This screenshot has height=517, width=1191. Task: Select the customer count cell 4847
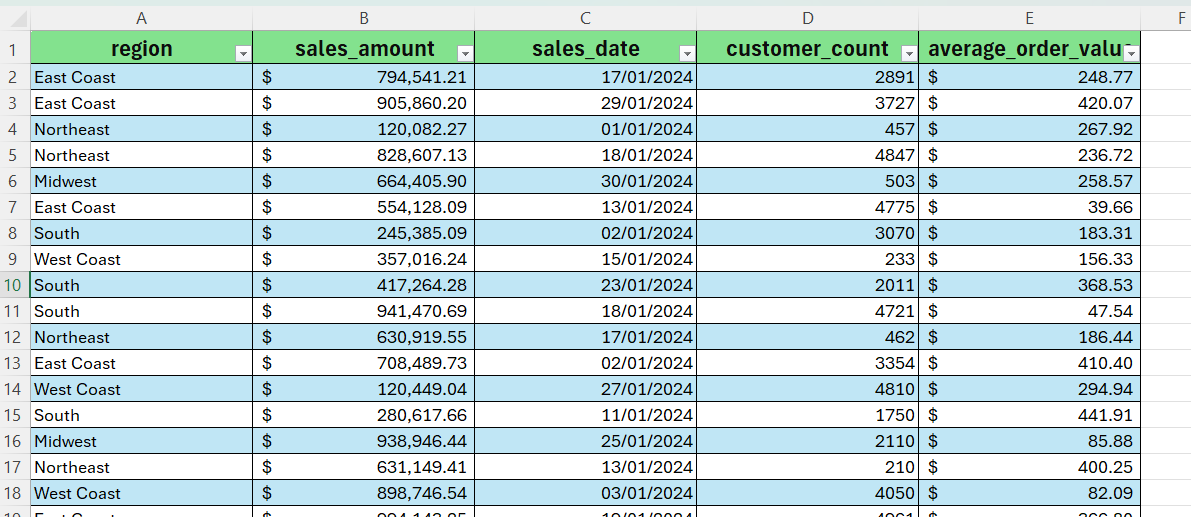click(x=807, y=155)
